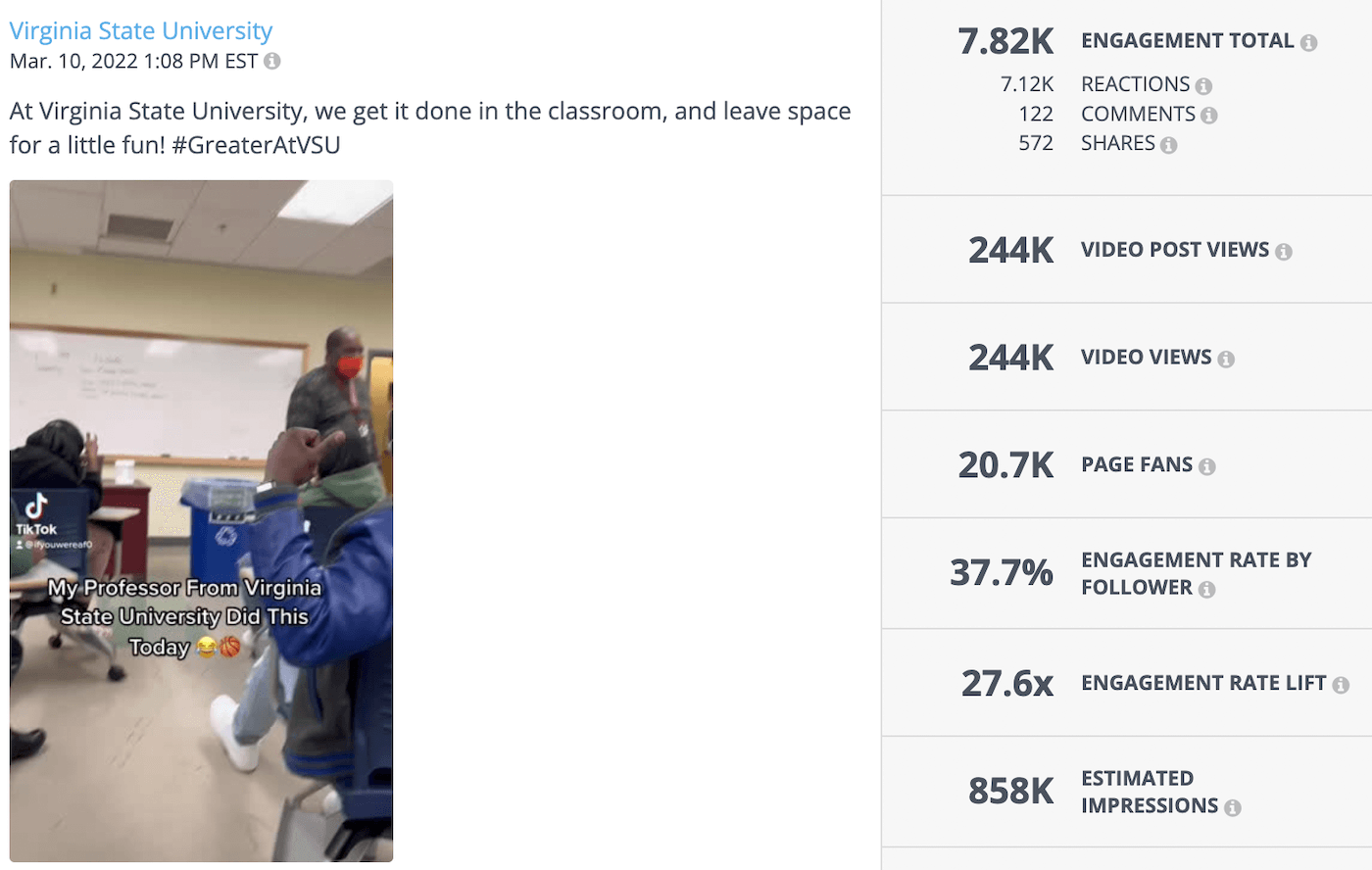Open the Virginia State University page link
1372x870 pixels.
click(140, 30)
